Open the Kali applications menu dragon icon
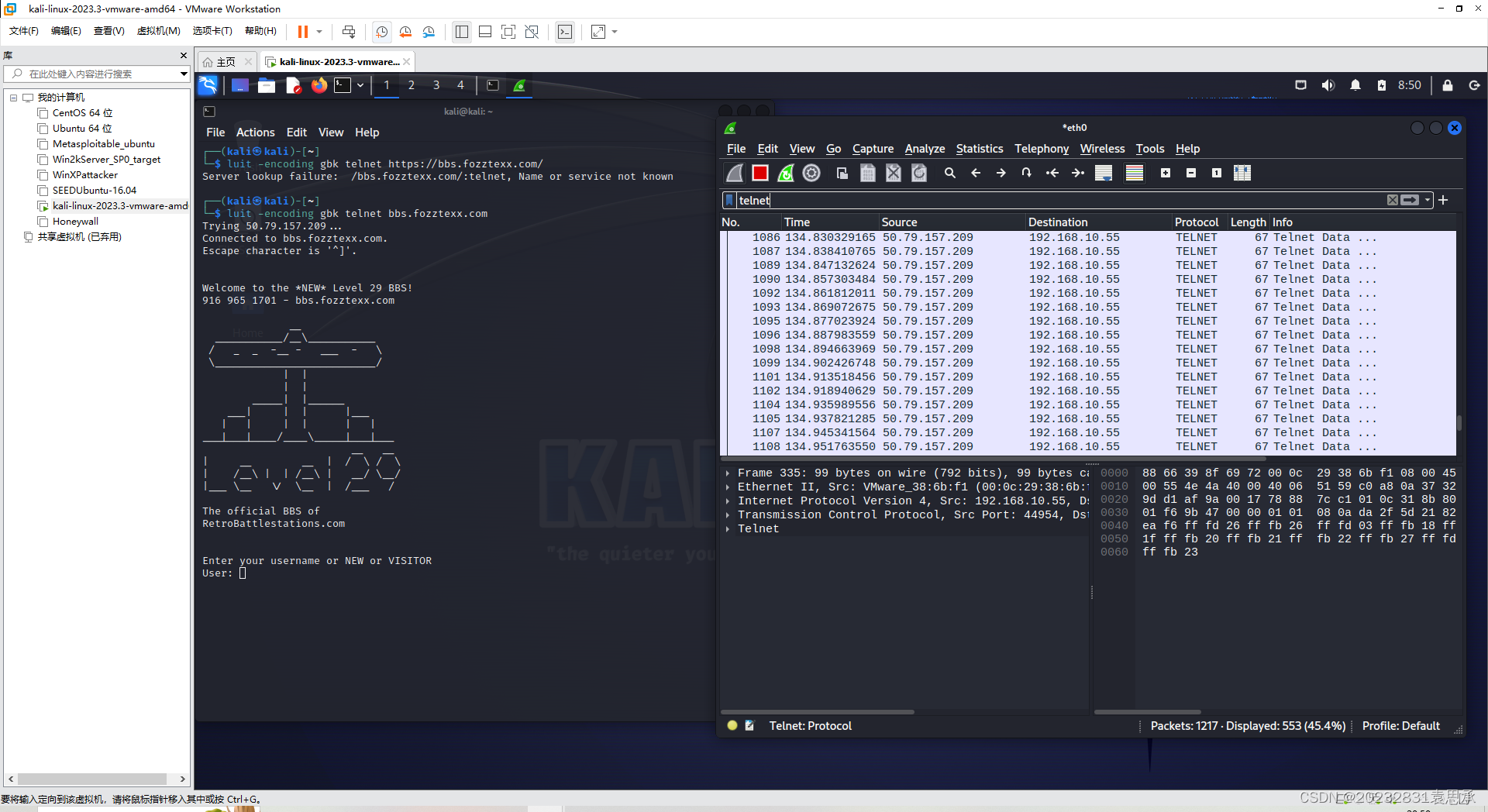1488x812 pixels. click(x=208, y=85)
